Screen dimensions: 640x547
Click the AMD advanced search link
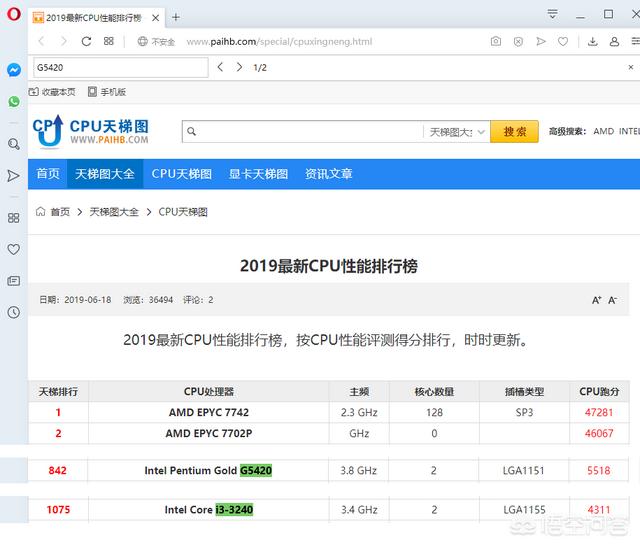coord(604,131)
